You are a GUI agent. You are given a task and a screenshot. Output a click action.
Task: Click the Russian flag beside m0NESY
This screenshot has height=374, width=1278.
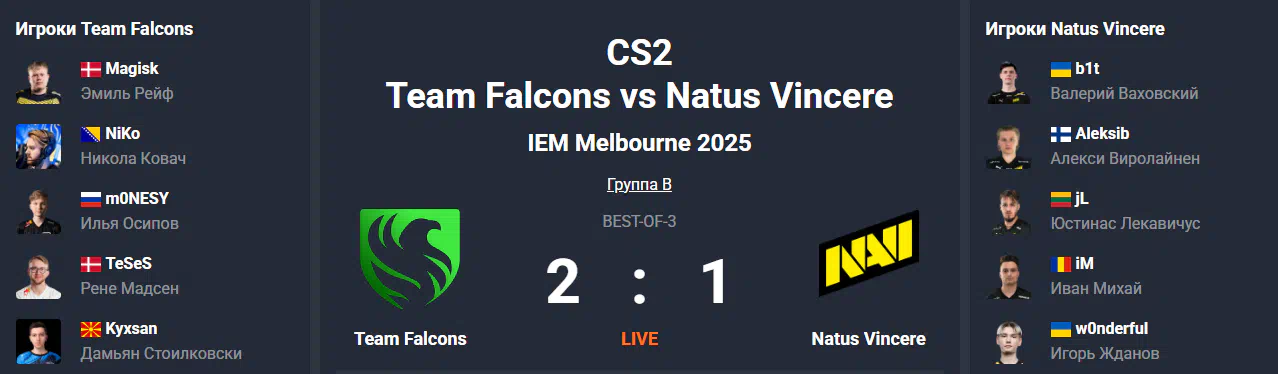point(91,199)
